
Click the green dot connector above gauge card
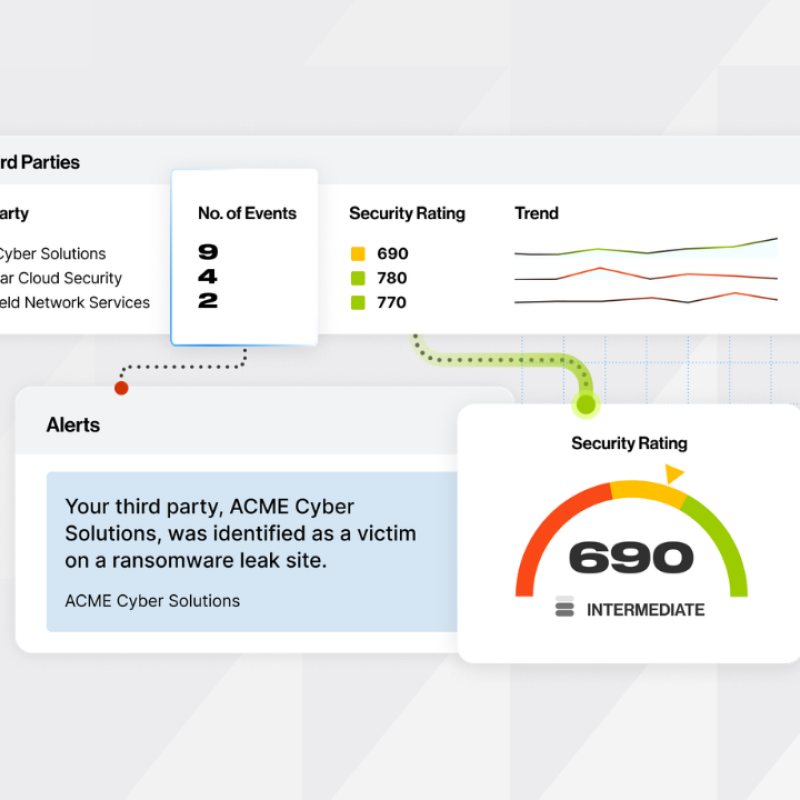point(586,405)
